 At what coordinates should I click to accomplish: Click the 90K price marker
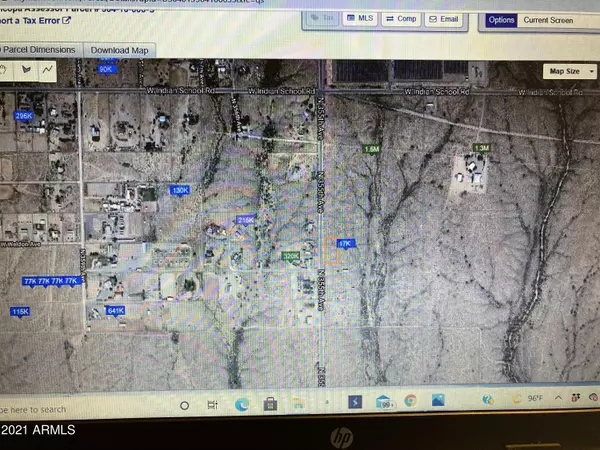[x=106, y=69]
